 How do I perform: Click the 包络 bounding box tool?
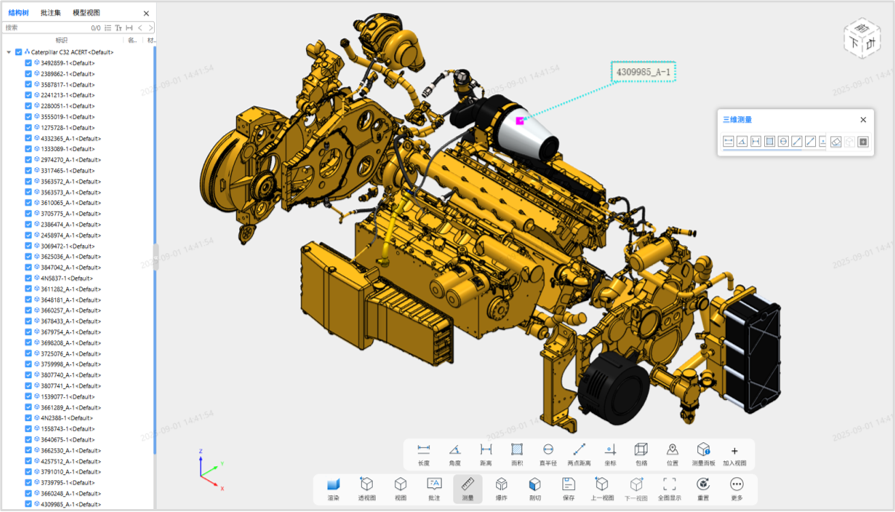[641, 453]
